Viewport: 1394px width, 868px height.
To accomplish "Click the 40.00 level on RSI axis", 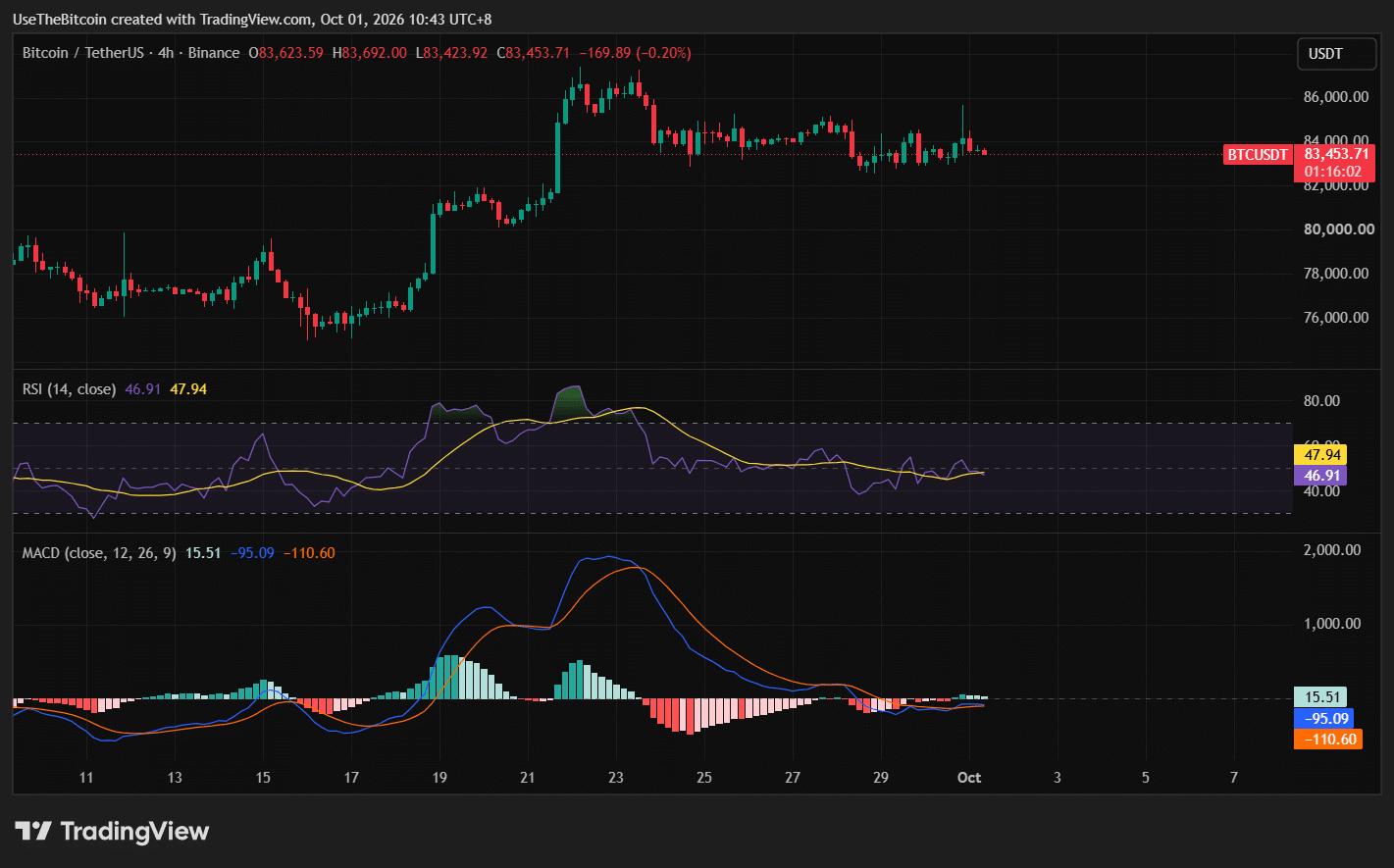I will (x=1322, y=490).
